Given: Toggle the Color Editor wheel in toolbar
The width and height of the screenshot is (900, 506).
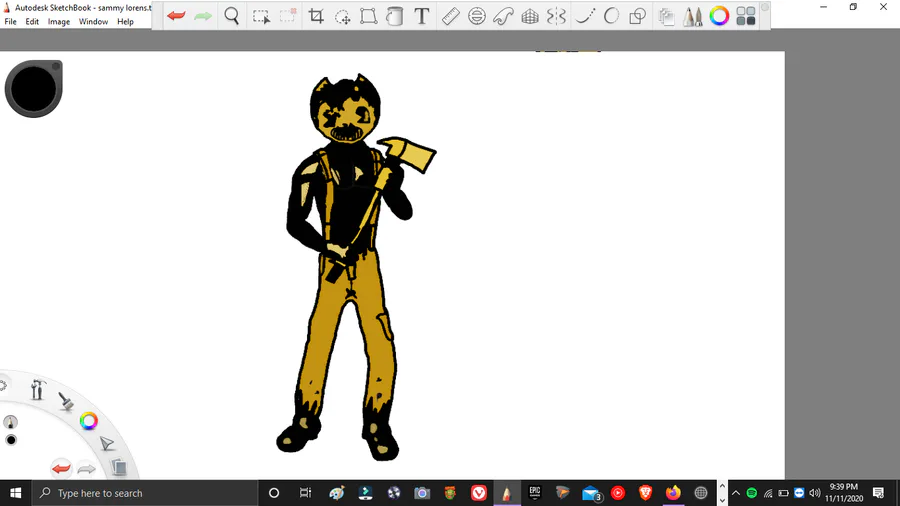Looking at the screenshot, I should pos(719,16).
